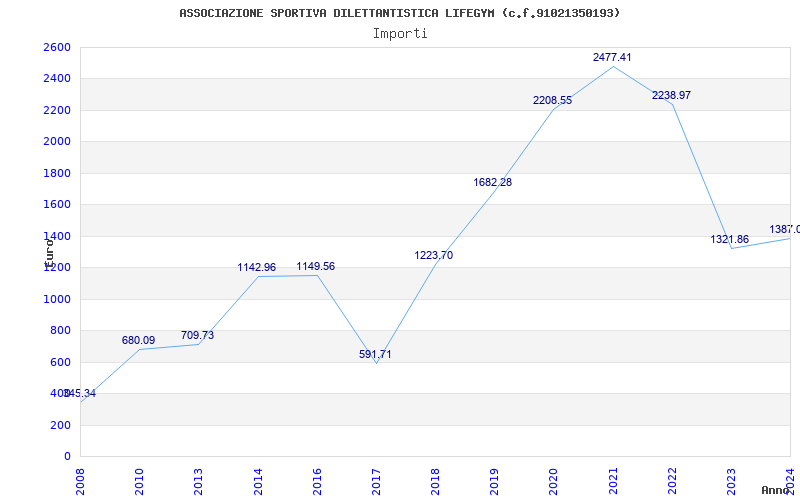Click the 2018 x-axis year label

pyautogui.click(x=435, y=481)
